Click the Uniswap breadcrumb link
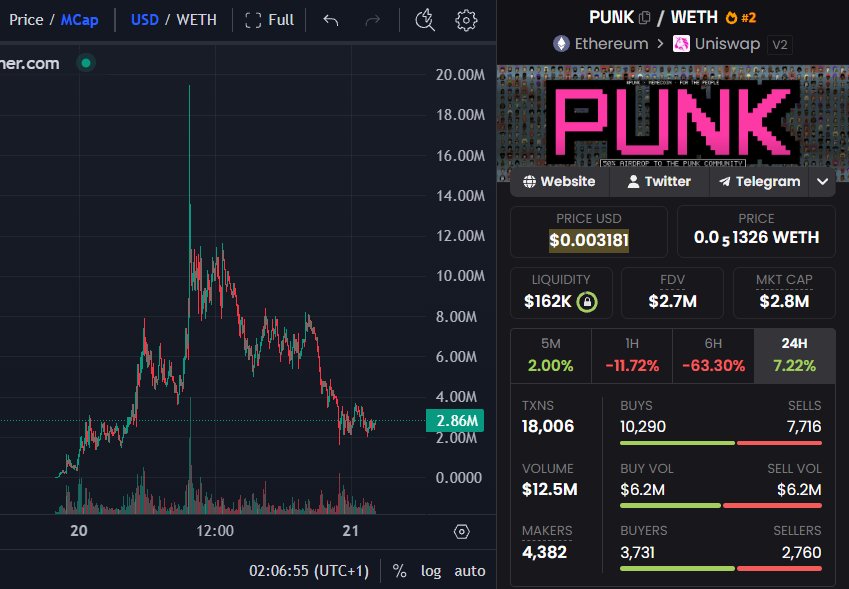This screenshot has height=589, width=849. [727, 43]
